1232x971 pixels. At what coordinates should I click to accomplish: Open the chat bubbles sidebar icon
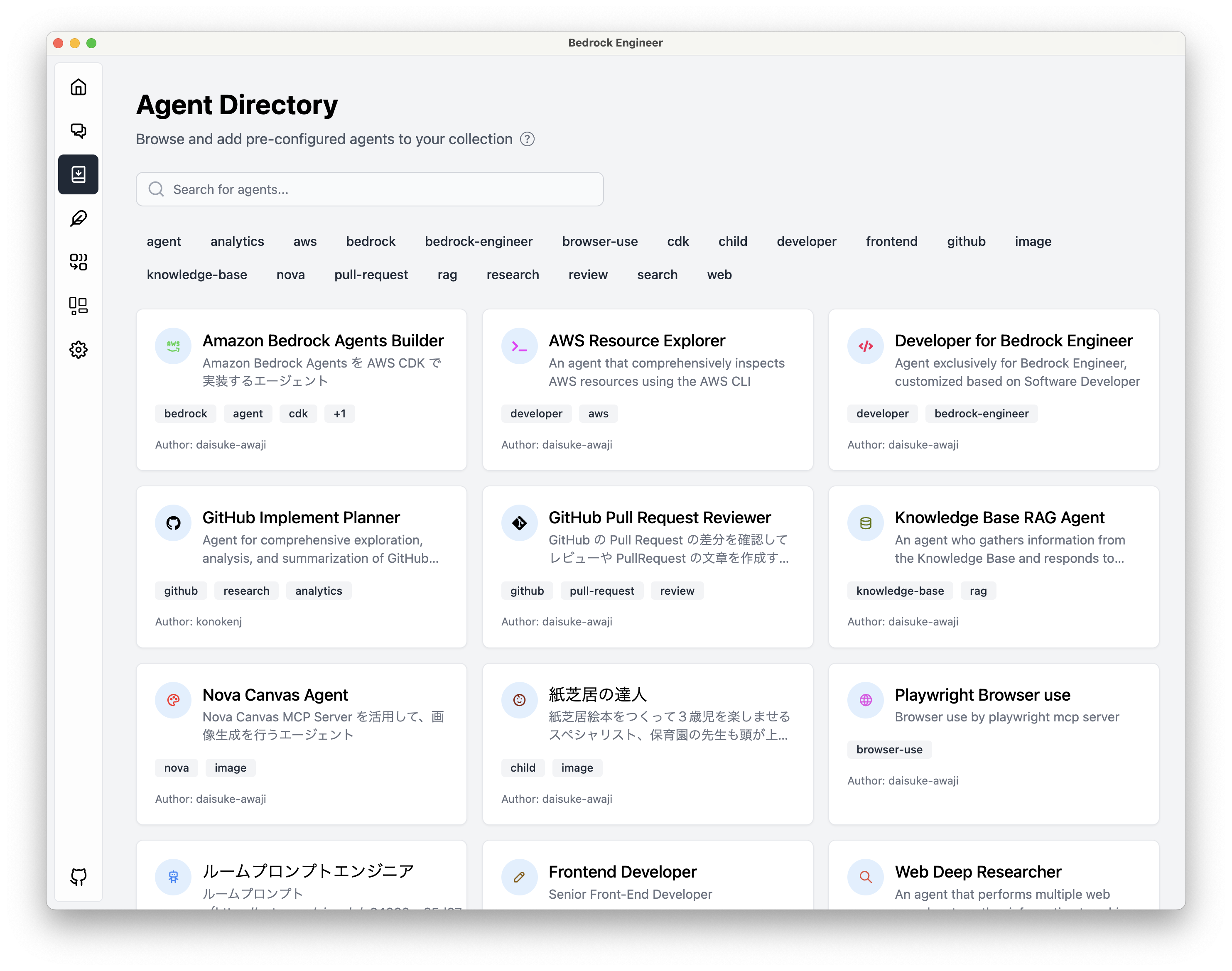pos(79,131)
